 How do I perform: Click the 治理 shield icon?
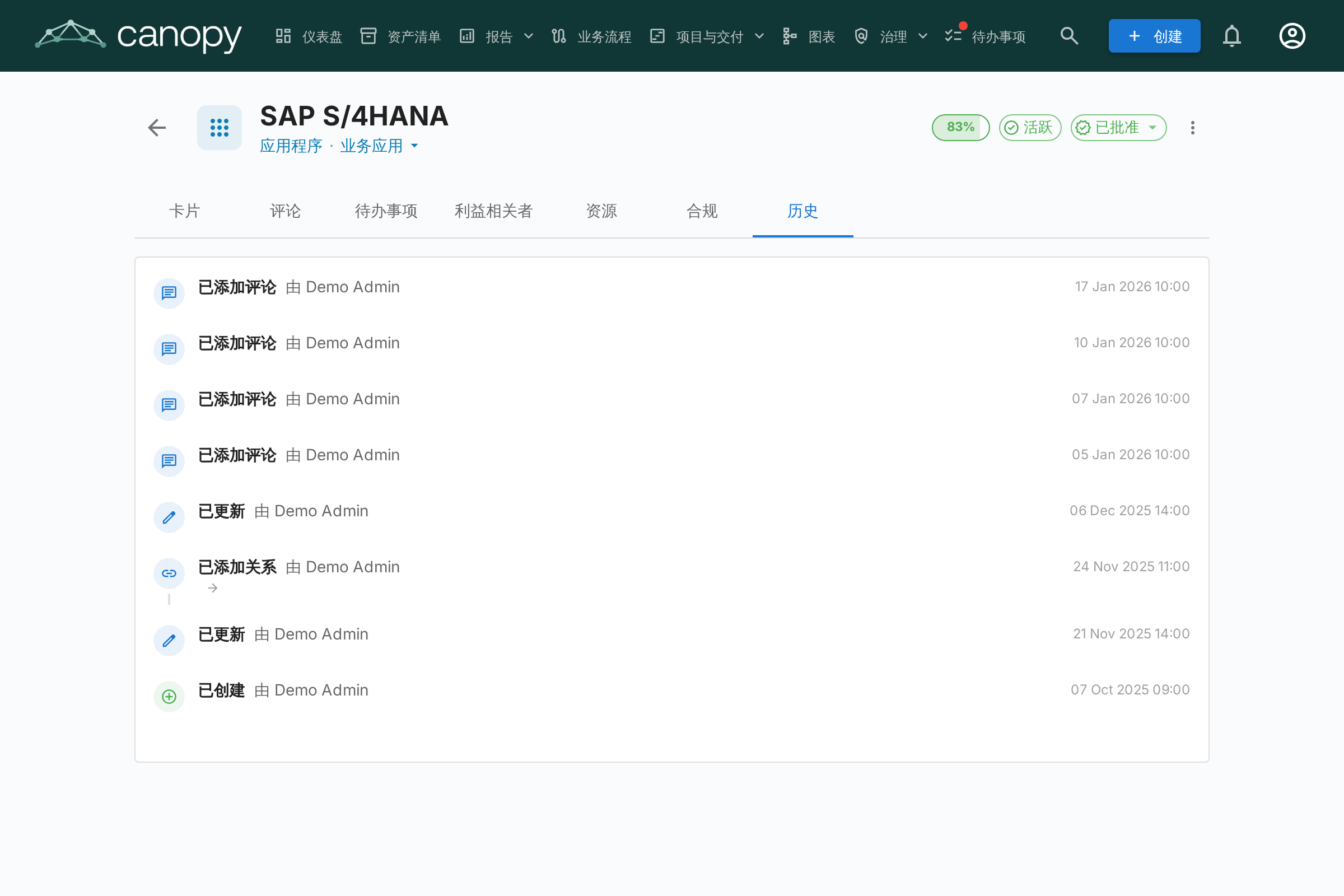tap(861, 36)
